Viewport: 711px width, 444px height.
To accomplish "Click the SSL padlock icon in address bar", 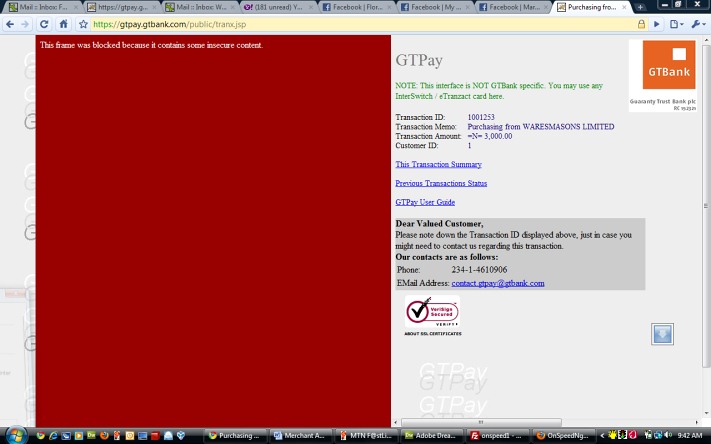I will pos(641,24).
